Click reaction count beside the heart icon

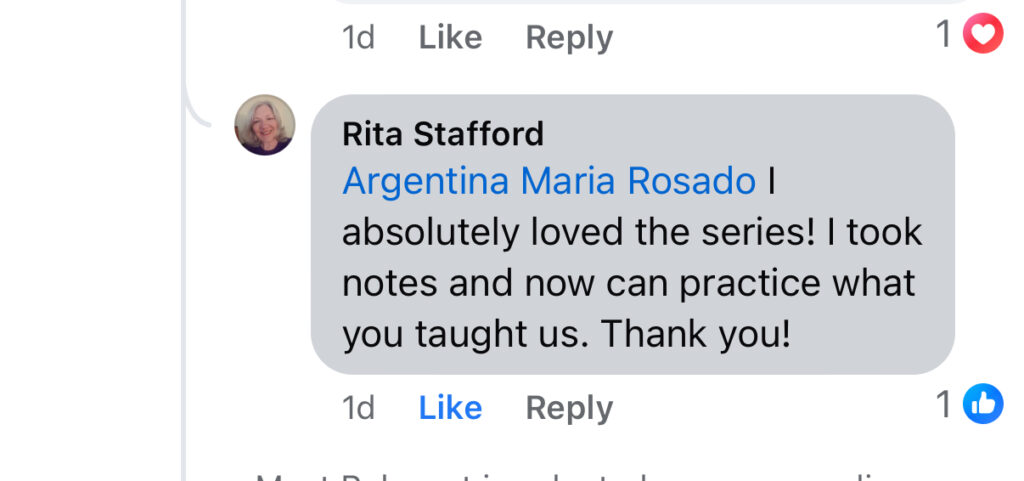pyautogui.click(x=944, y=35)
